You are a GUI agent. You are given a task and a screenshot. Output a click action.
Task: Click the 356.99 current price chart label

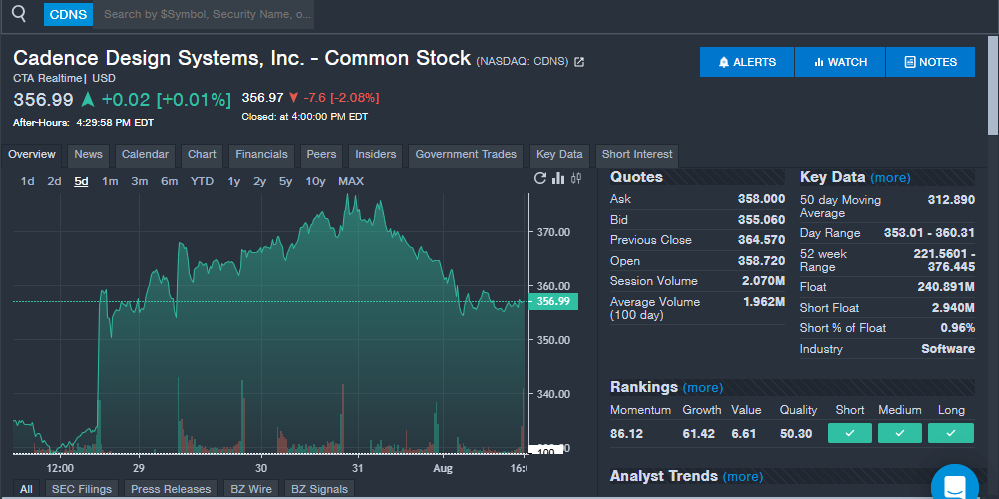pyautogui.click(x=553, y=301)
